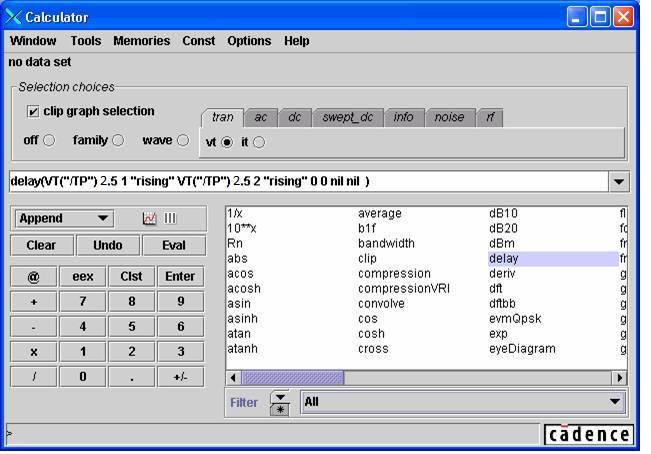
Task: Open the Append mode dropdown
Action: 64,218
